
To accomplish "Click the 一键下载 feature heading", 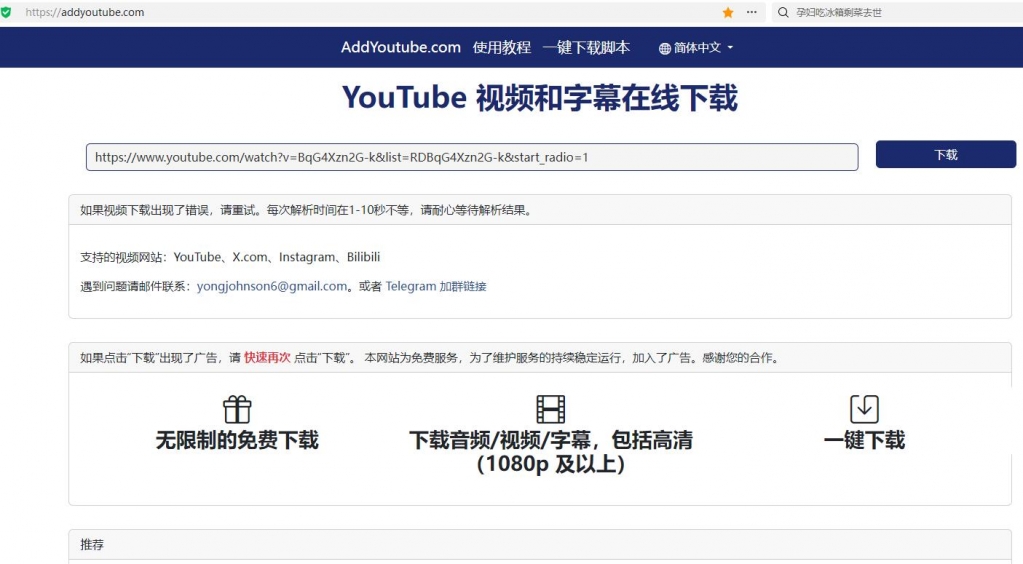I will pos(864,440).
